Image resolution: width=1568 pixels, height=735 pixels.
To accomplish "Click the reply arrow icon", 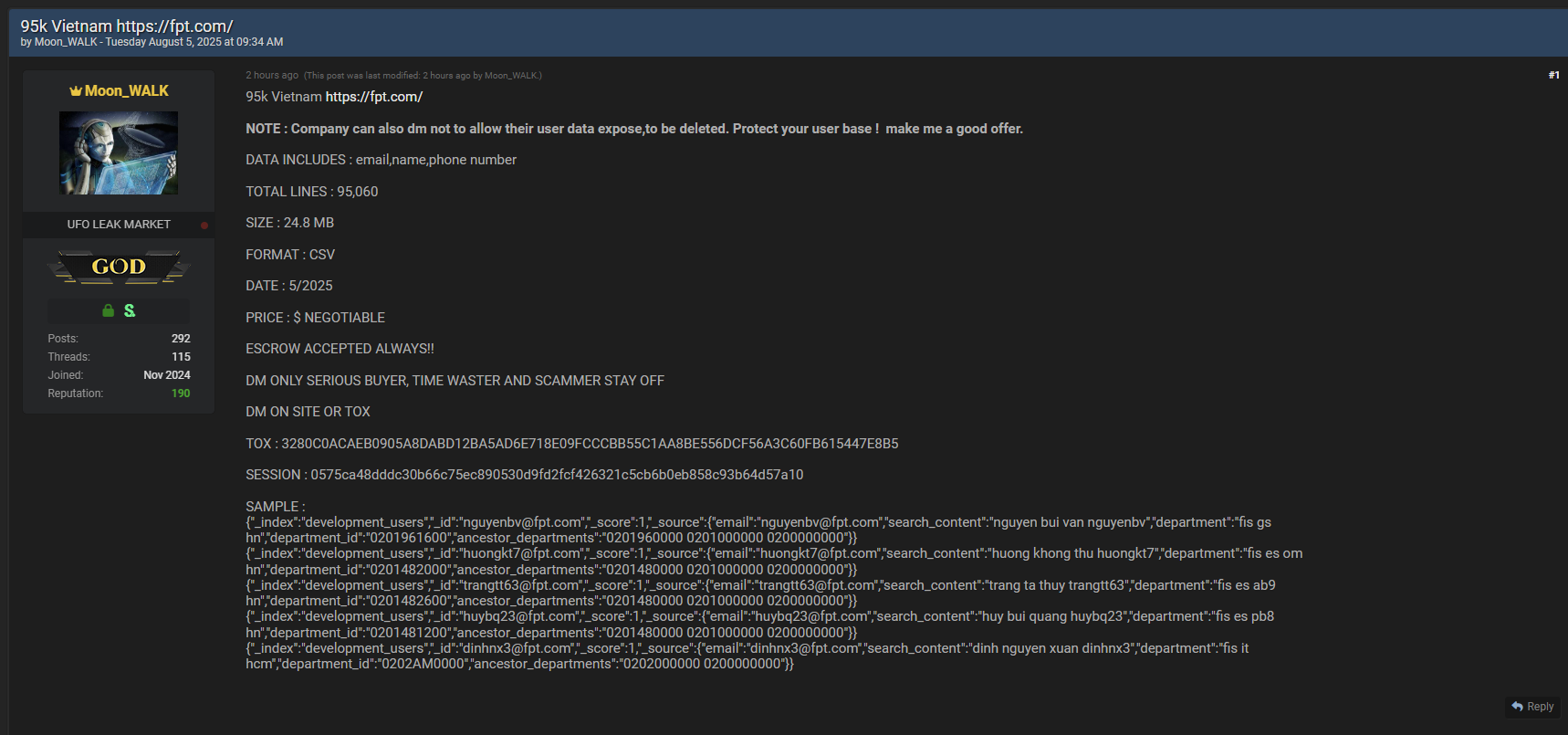I will [1517, 707].
